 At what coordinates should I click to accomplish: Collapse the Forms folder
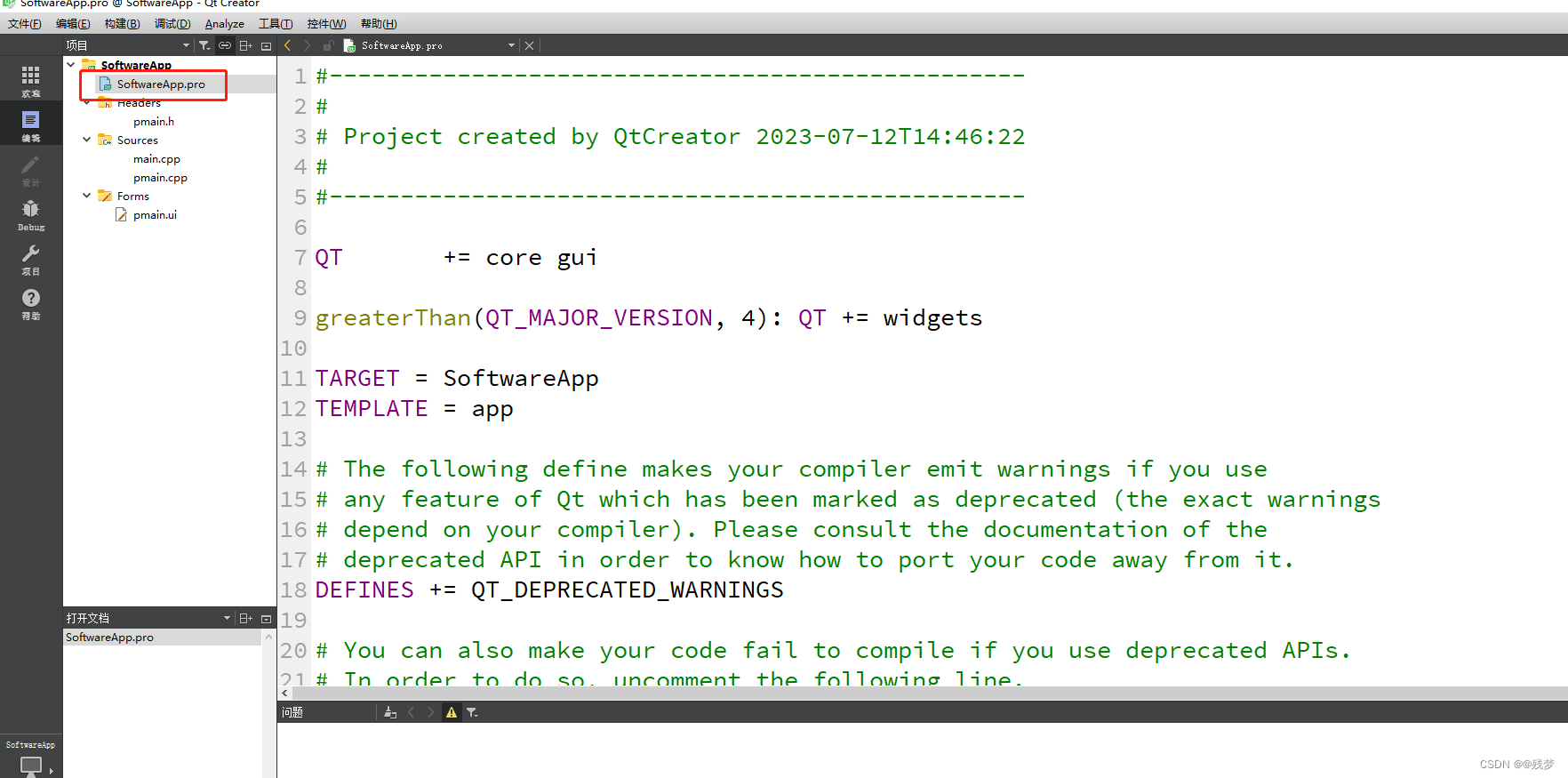86,196
